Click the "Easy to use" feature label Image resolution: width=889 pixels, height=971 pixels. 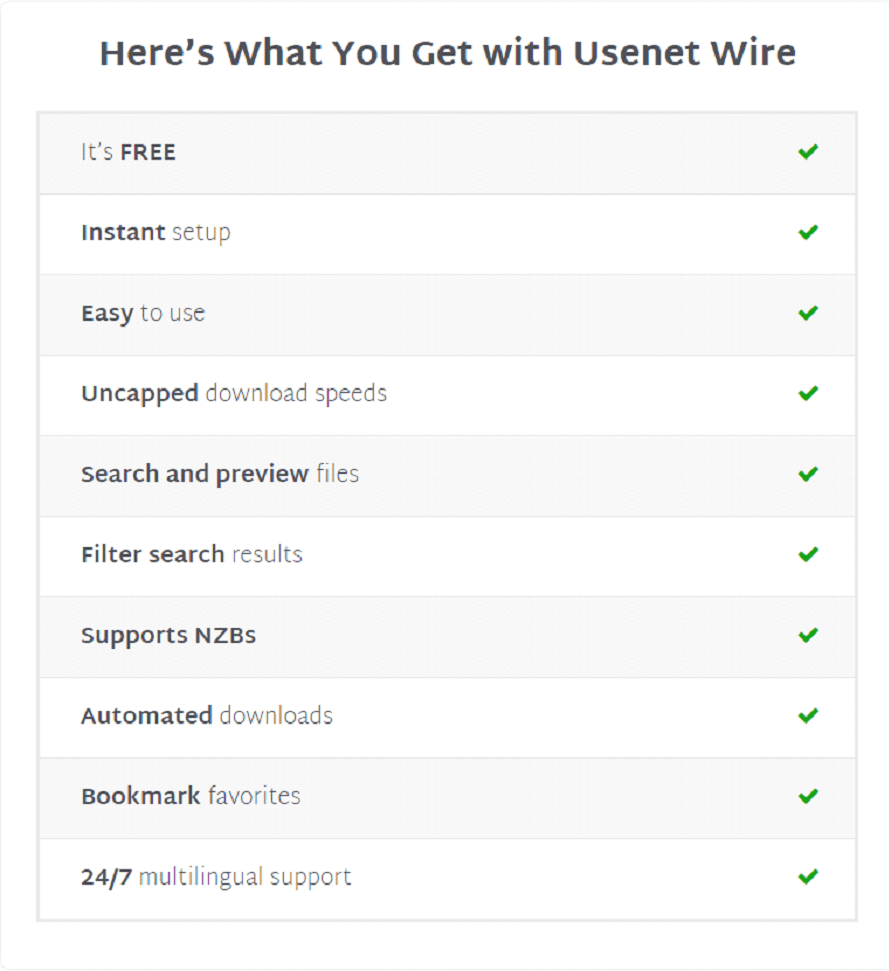tap(143, 314)
